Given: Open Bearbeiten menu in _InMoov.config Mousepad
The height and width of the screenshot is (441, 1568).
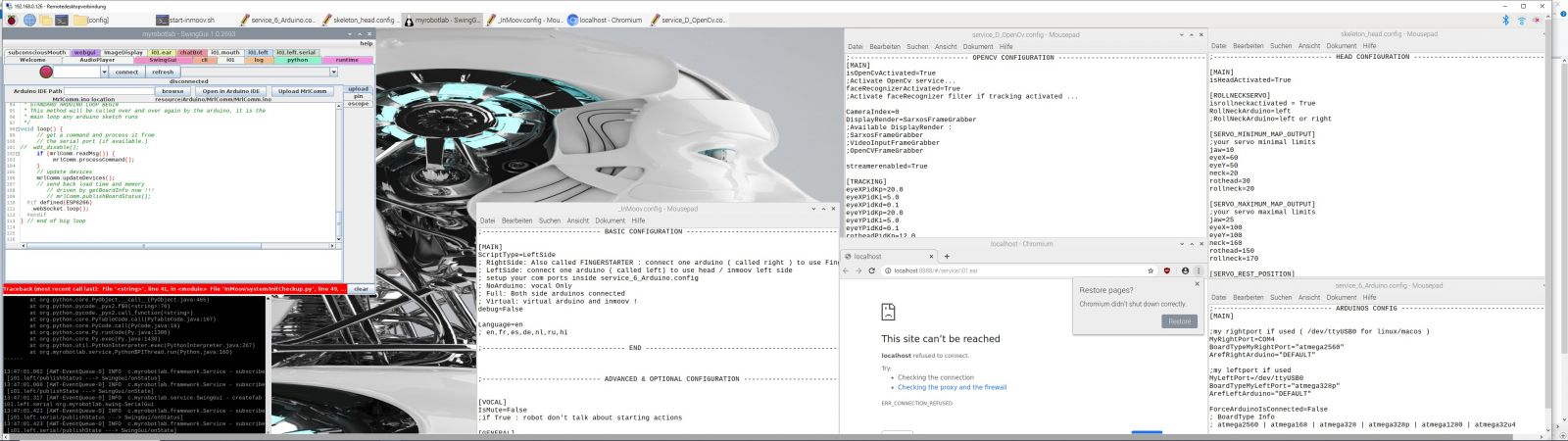Looking at the screenshot, I should 516,220.
